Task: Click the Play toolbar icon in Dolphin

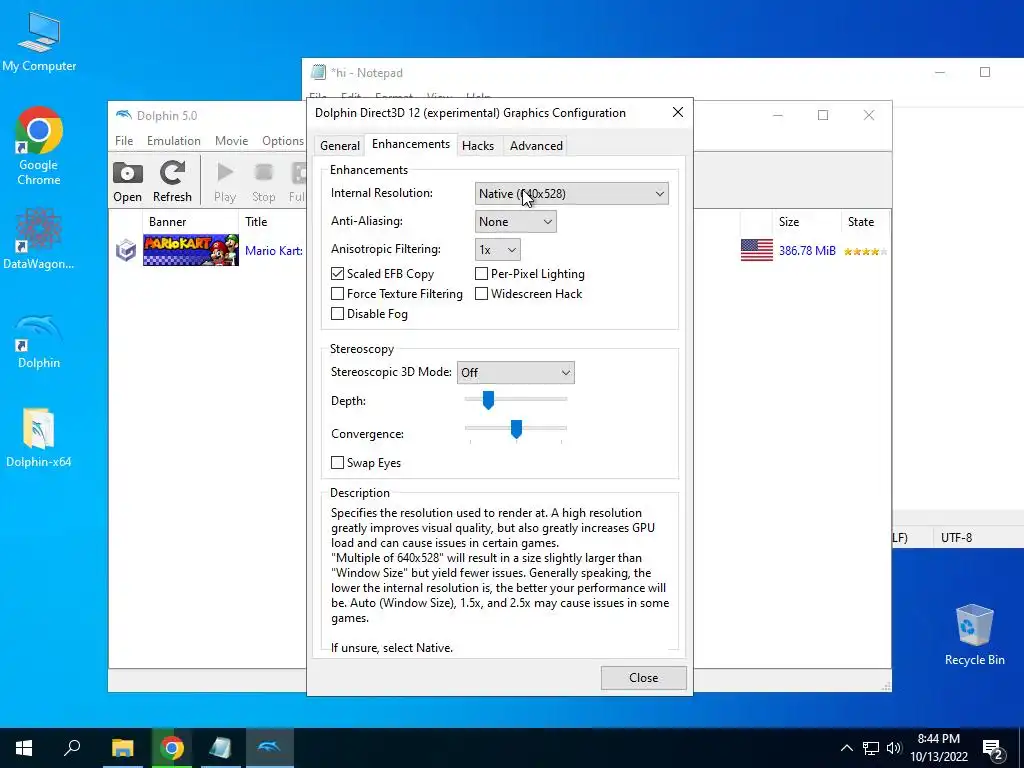Action: 225,182
